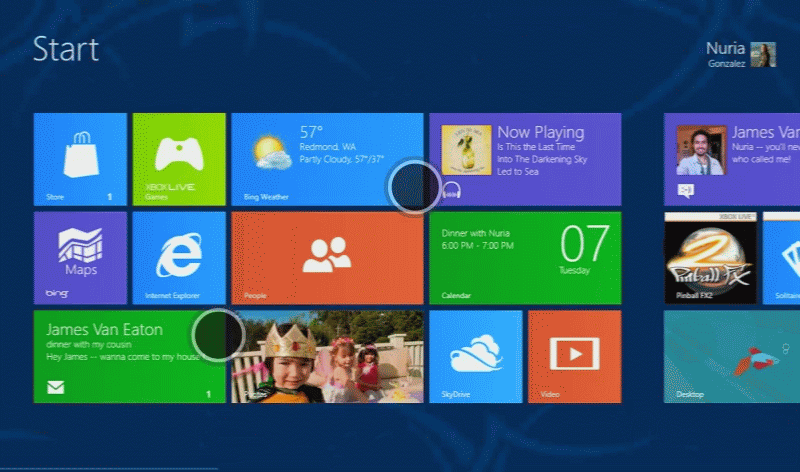Click the 'Led to Sea' track text
Screen dimensions: 800x472
(x=518, y=171)
